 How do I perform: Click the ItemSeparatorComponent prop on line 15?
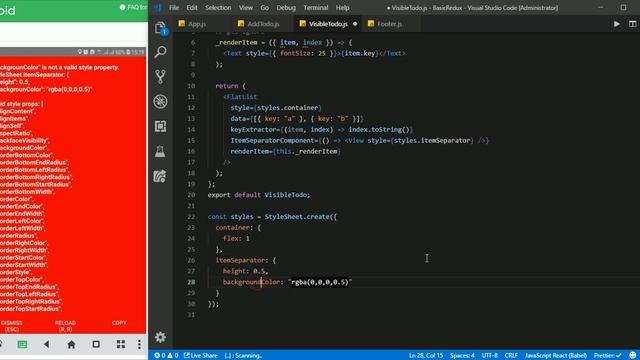click(274, 140)
